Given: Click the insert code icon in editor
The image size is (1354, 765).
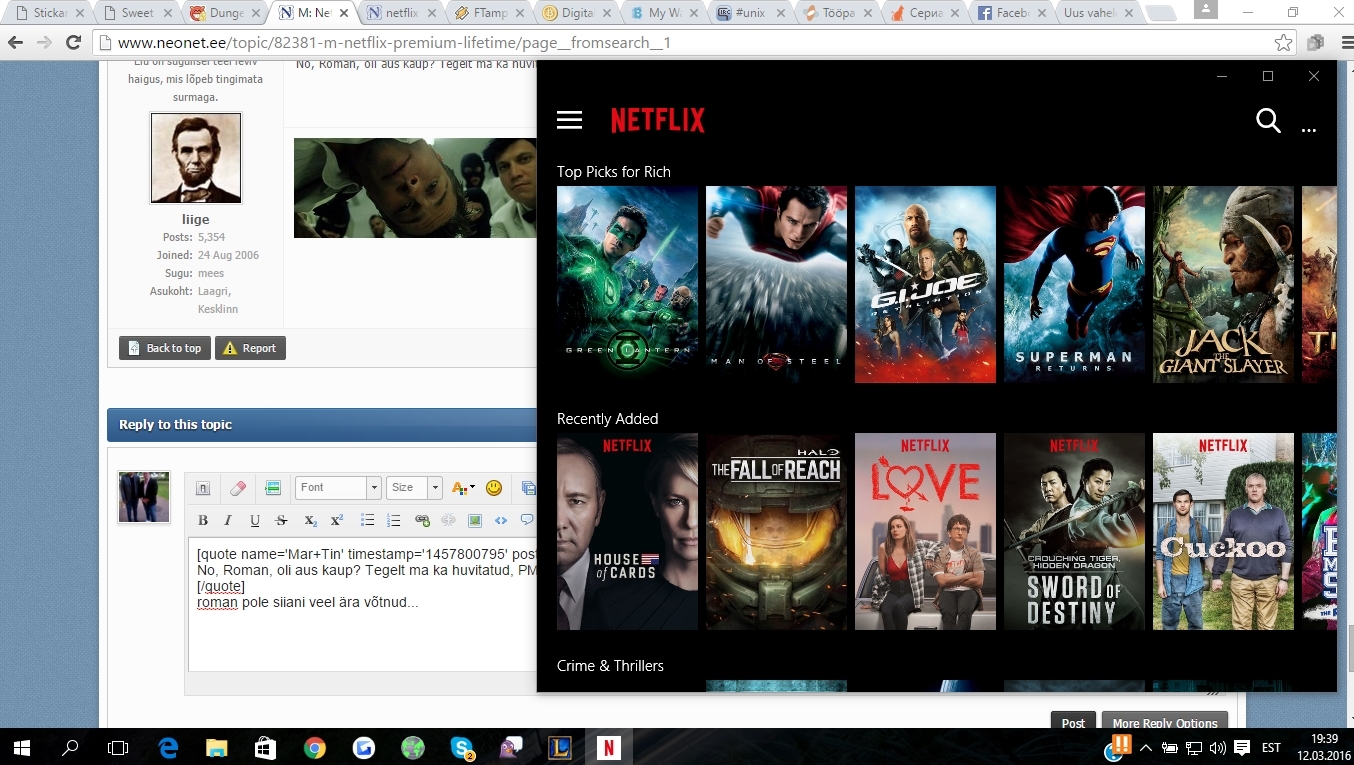Looking at the screenshot, I should (x=501, y=520).
